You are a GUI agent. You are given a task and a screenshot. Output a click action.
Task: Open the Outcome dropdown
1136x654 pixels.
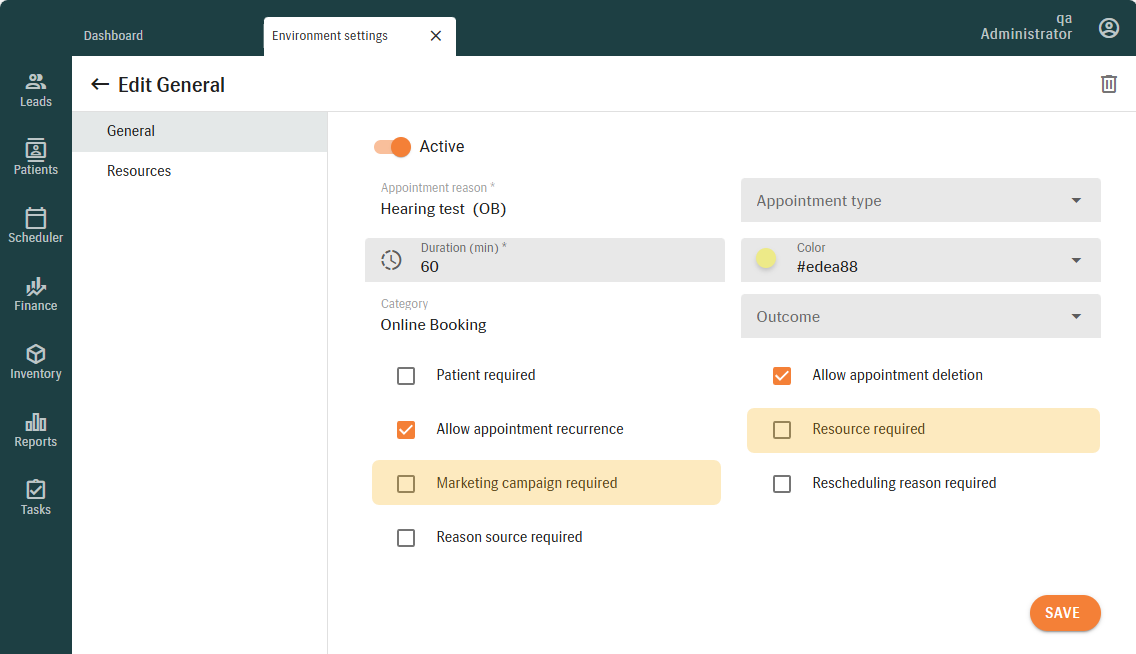pos(920,317)
